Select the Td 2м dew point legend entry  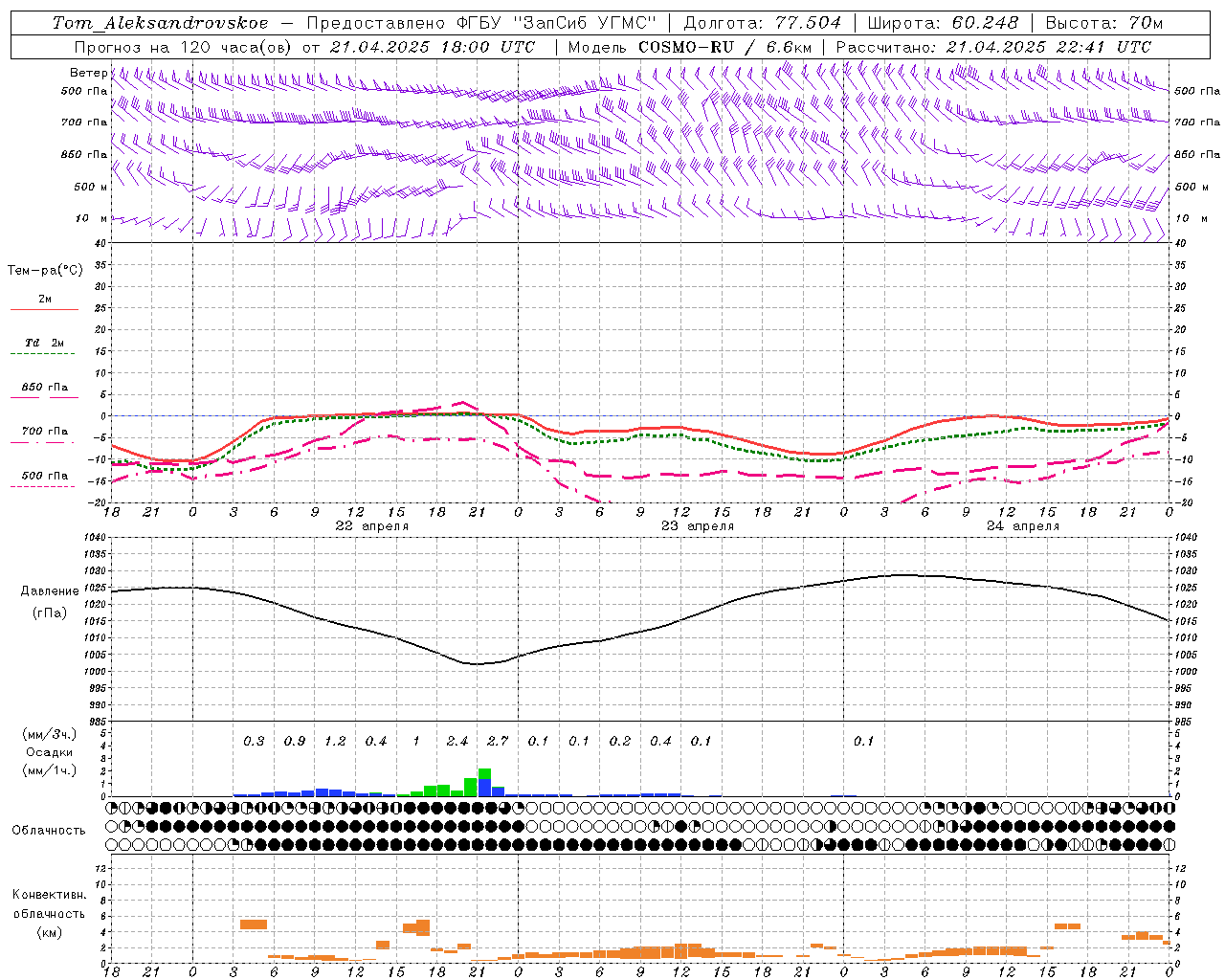(44, 343)
